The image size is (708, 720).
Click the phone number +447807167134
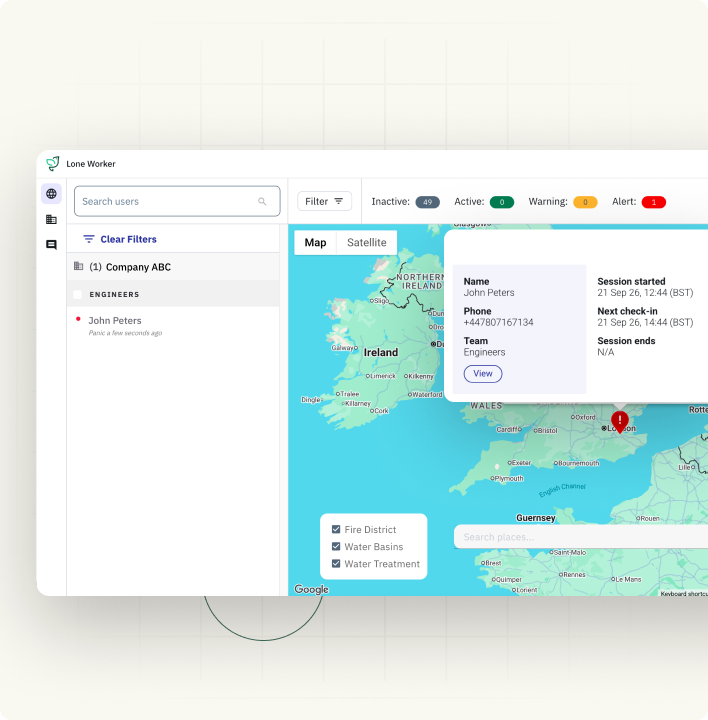click(x=499, y=322)
